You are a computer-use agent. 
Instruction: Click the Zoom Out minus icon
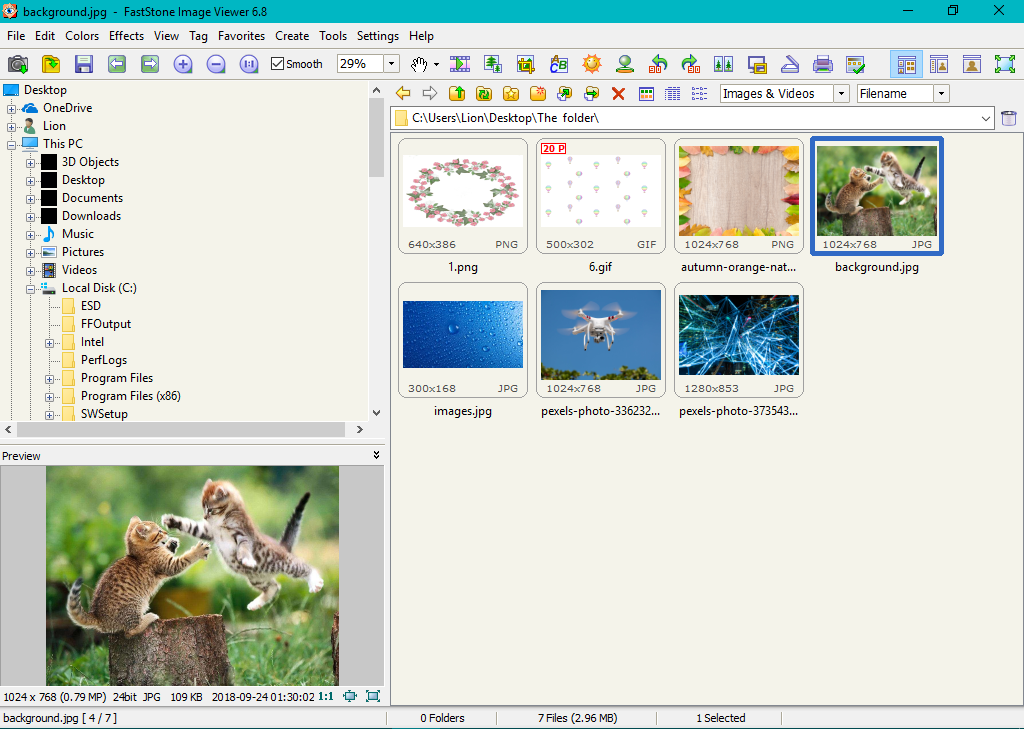(216, 64)
